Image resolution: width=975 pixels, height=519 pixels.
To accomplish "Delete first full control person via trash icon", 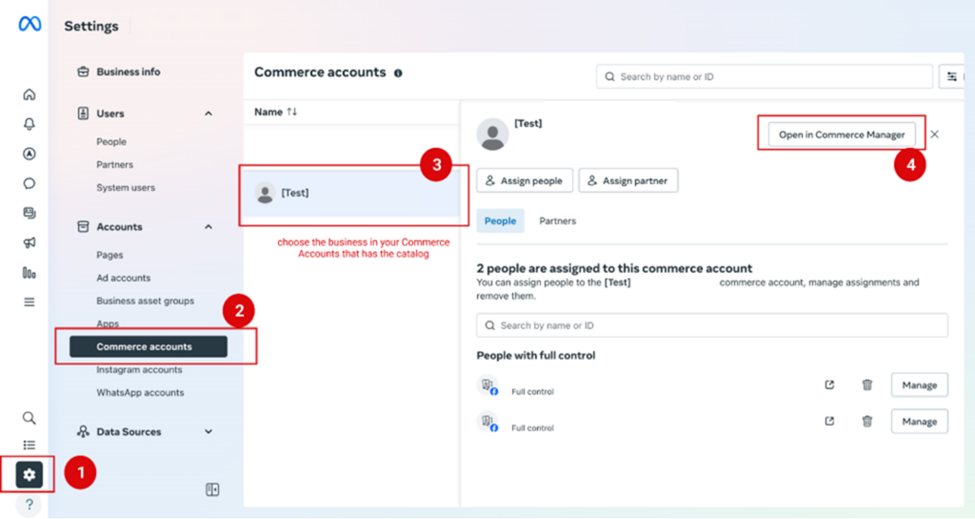I will click(867, 385).
